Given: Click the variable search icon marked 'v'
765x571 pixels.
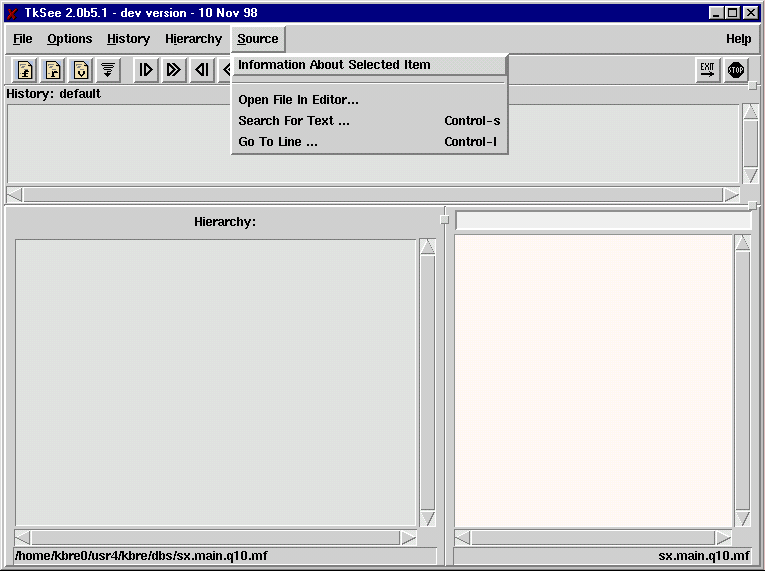Looking at the screenshot, I should click(x=81, y=70).
